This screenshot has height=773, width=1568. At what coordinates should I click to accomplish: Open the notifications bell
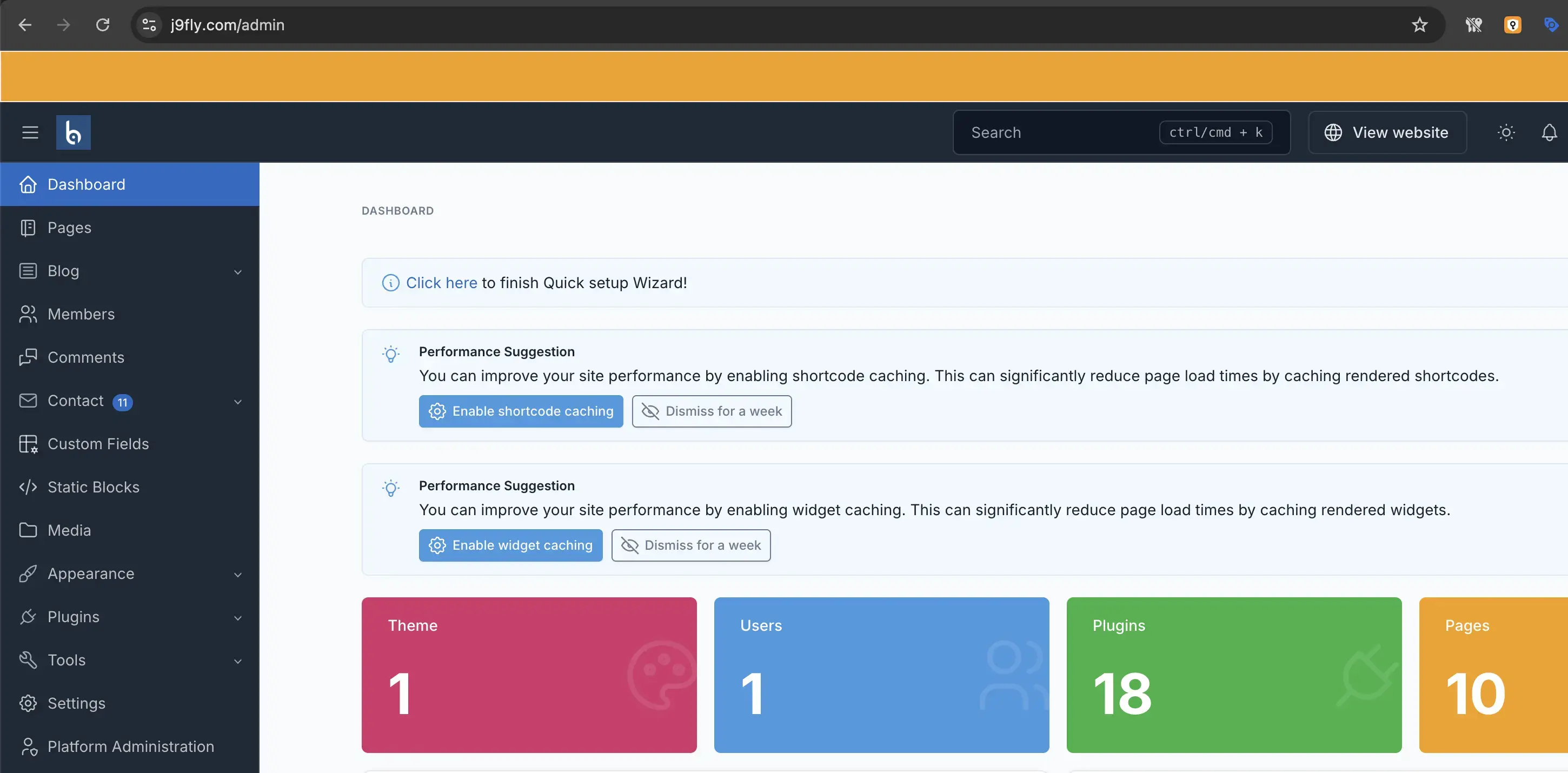1549,132
